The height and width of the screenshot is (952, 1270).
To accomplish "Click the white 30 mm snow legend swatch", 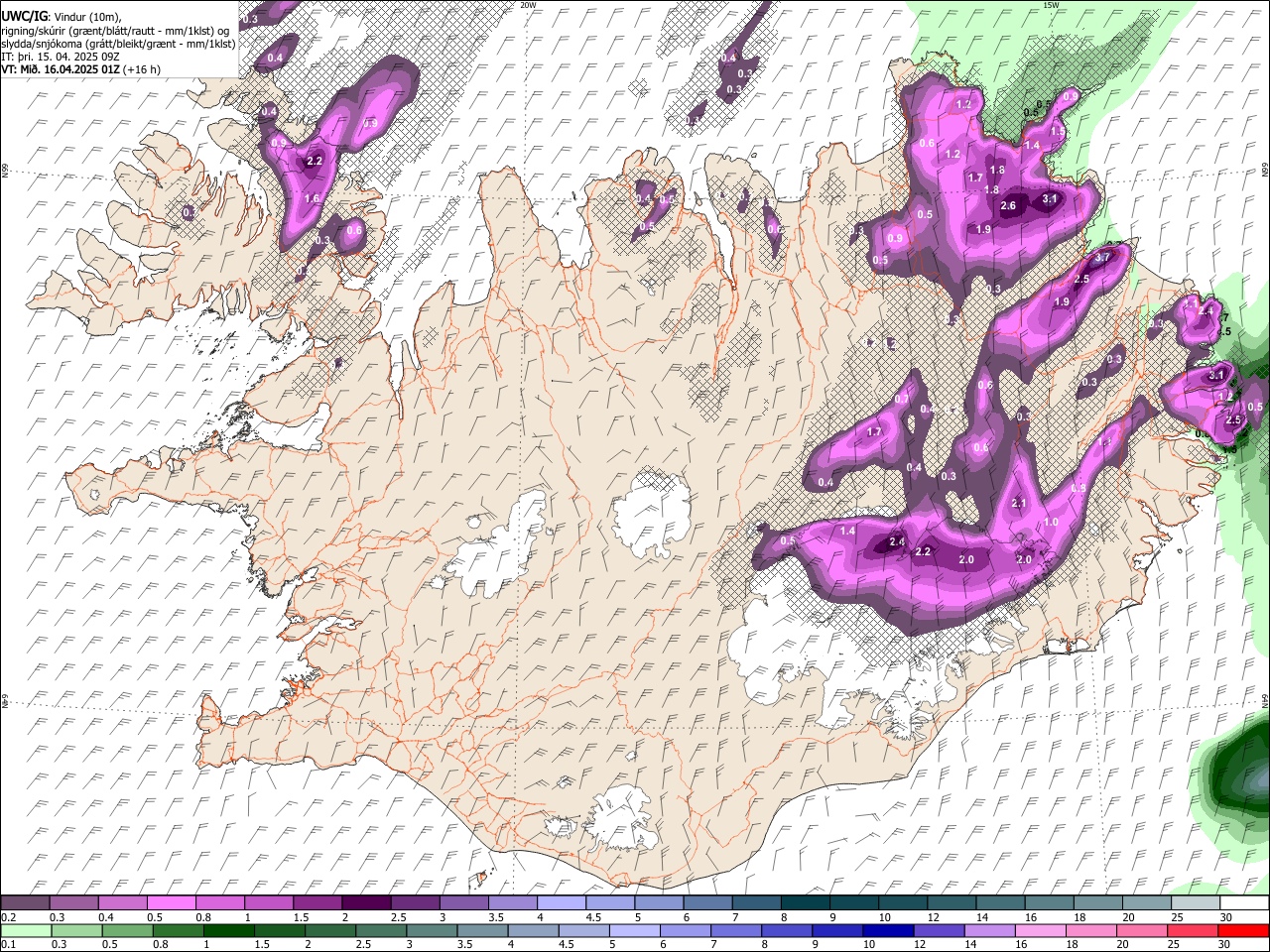I will [x=1243, y=902].
